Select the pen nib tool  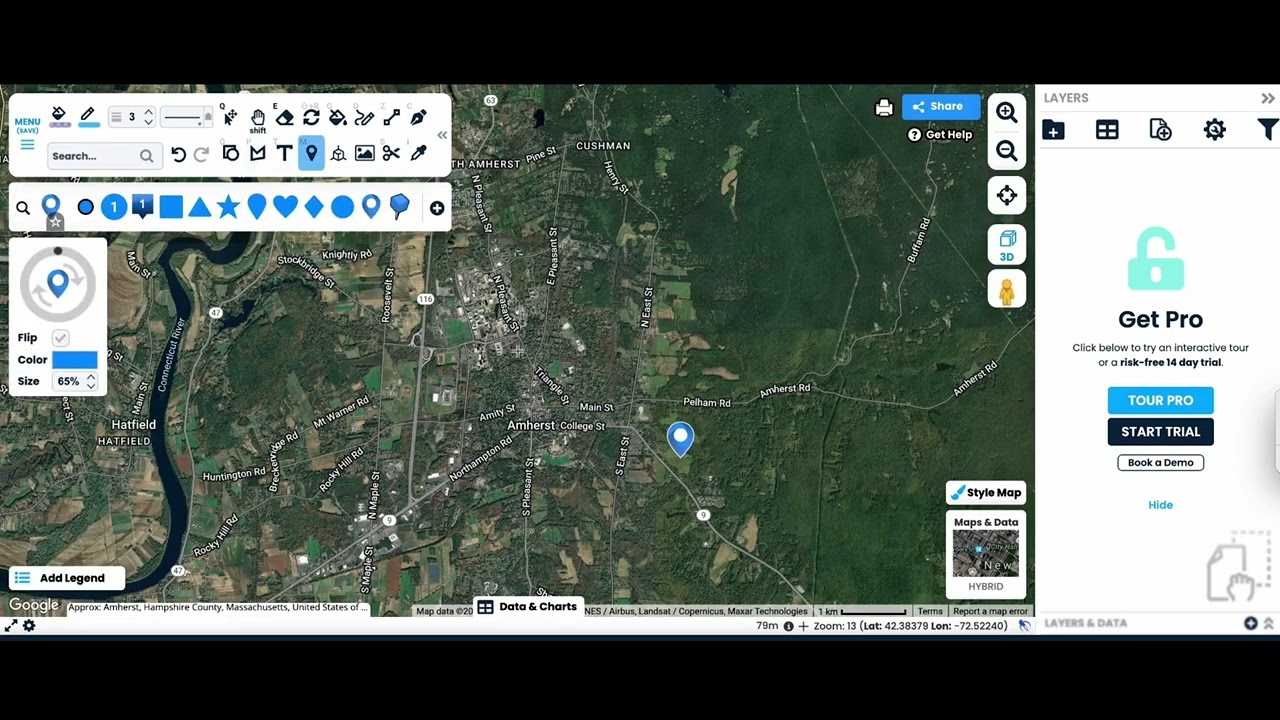(x=418, y=117)
